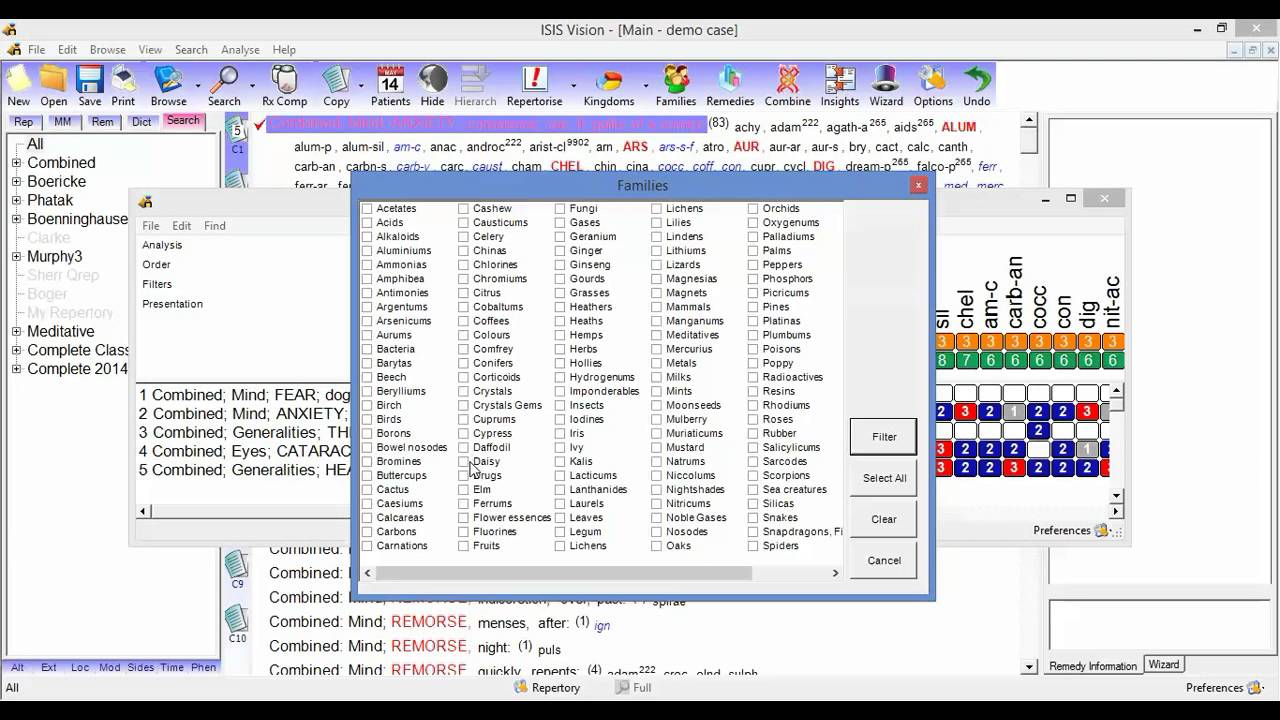Tick the Fungi checkbox
The image size is (1280, 720).
pyautogui.click(x=560, y=209)
